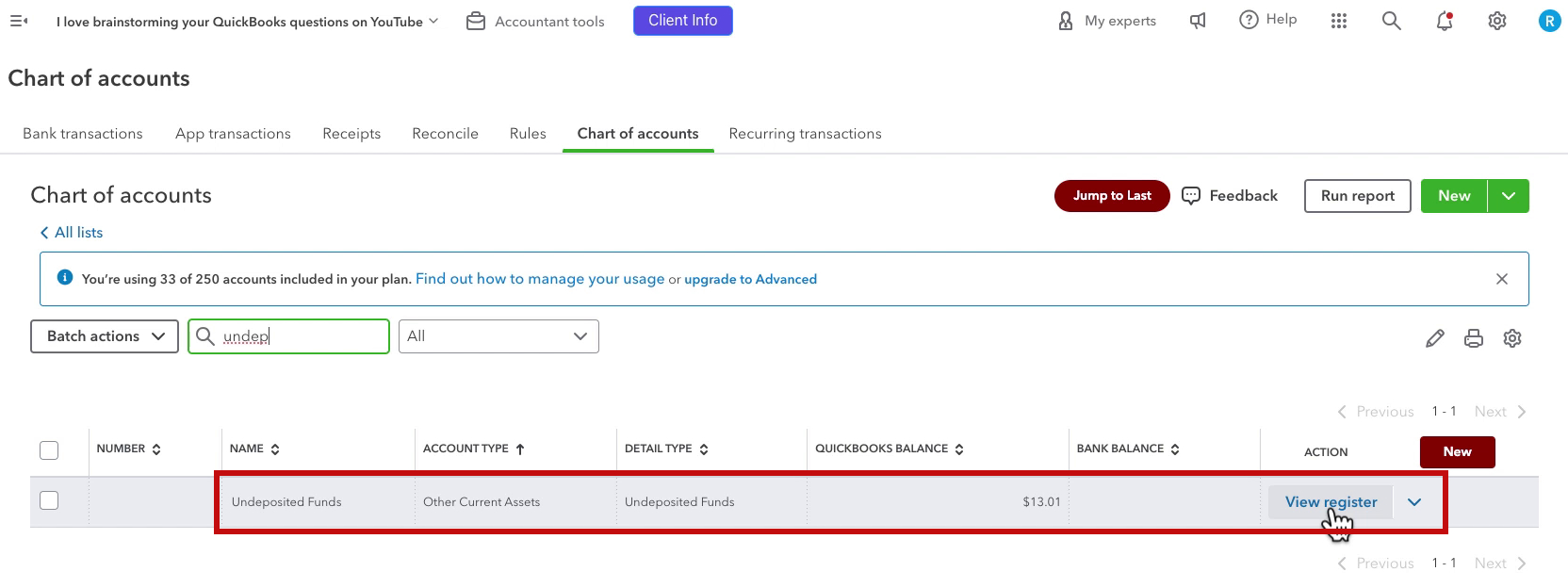Check the Undeposited Funds row checkbox
This screenshot has width=1568, height=588.
[x=49, y=500]
